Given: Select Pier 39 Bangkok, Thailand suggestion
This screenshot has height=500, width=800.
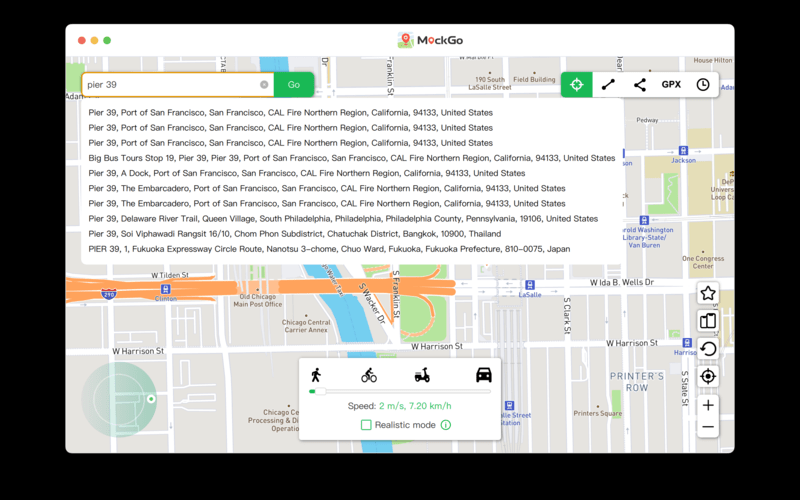Looking at the screenshot, I should 294,234.
